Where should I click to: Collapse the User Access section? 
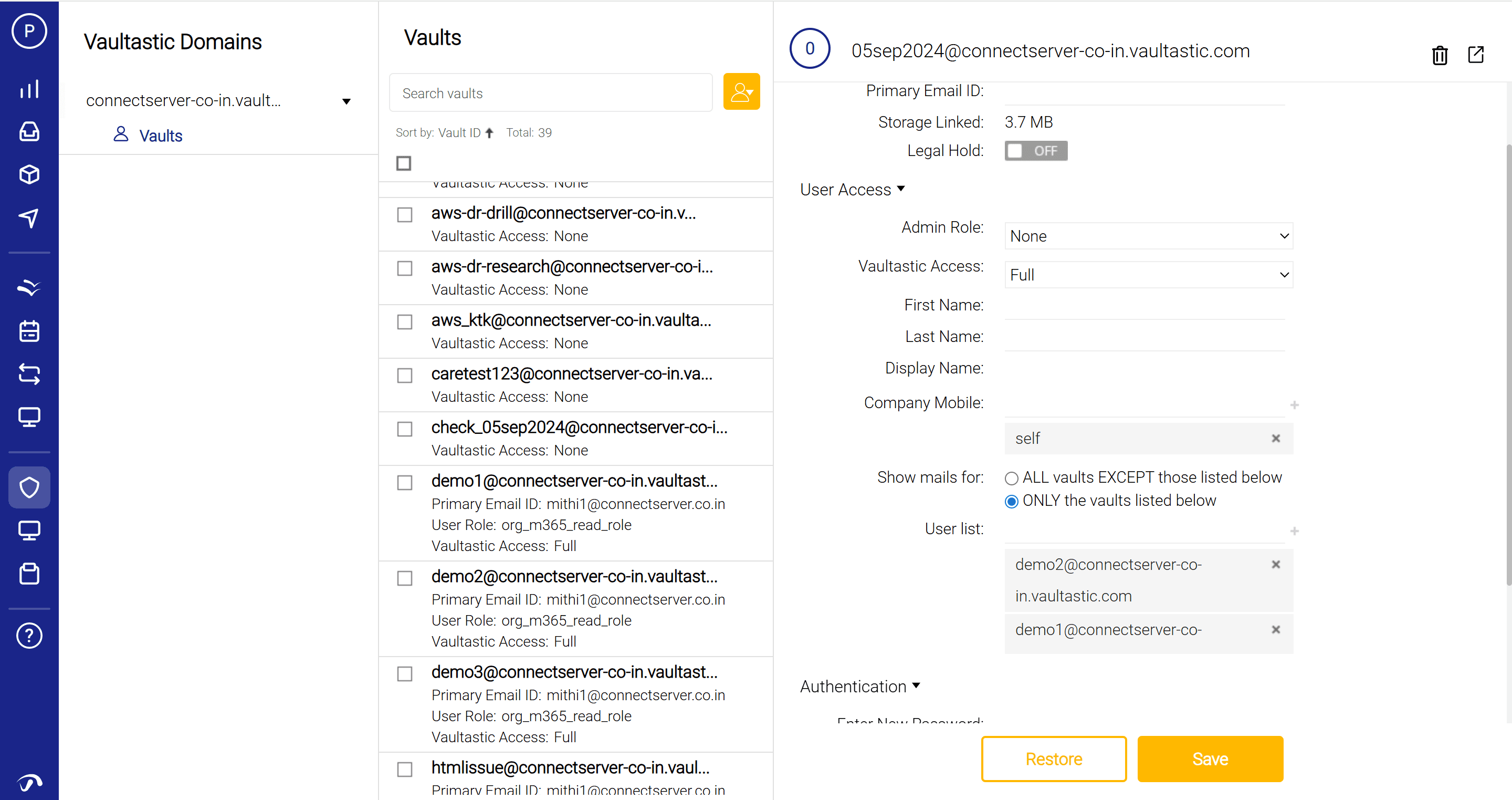(852, 190)
